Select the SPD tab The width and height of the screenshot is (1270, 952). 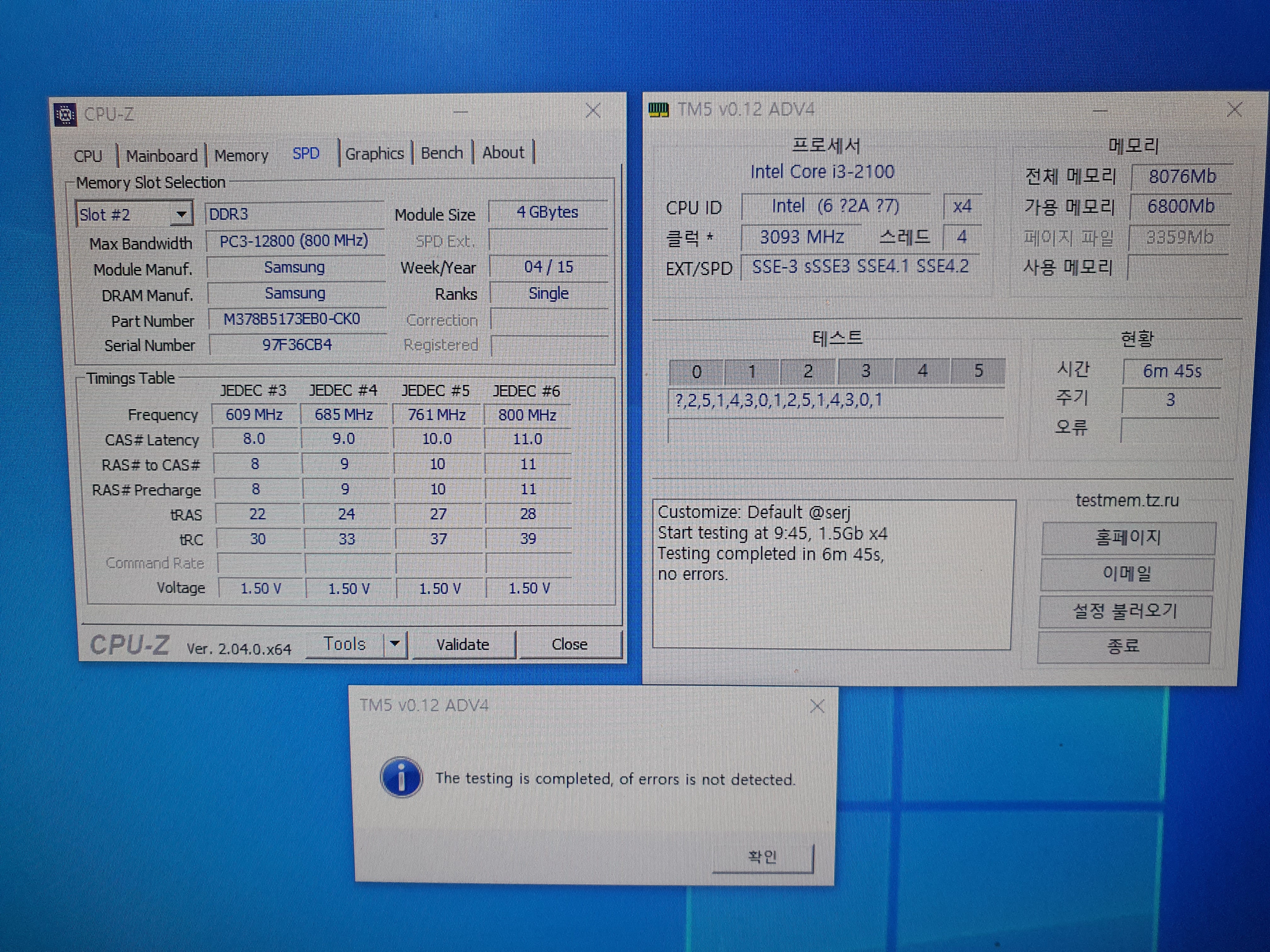pyautogui.click(x=306, y=154)
